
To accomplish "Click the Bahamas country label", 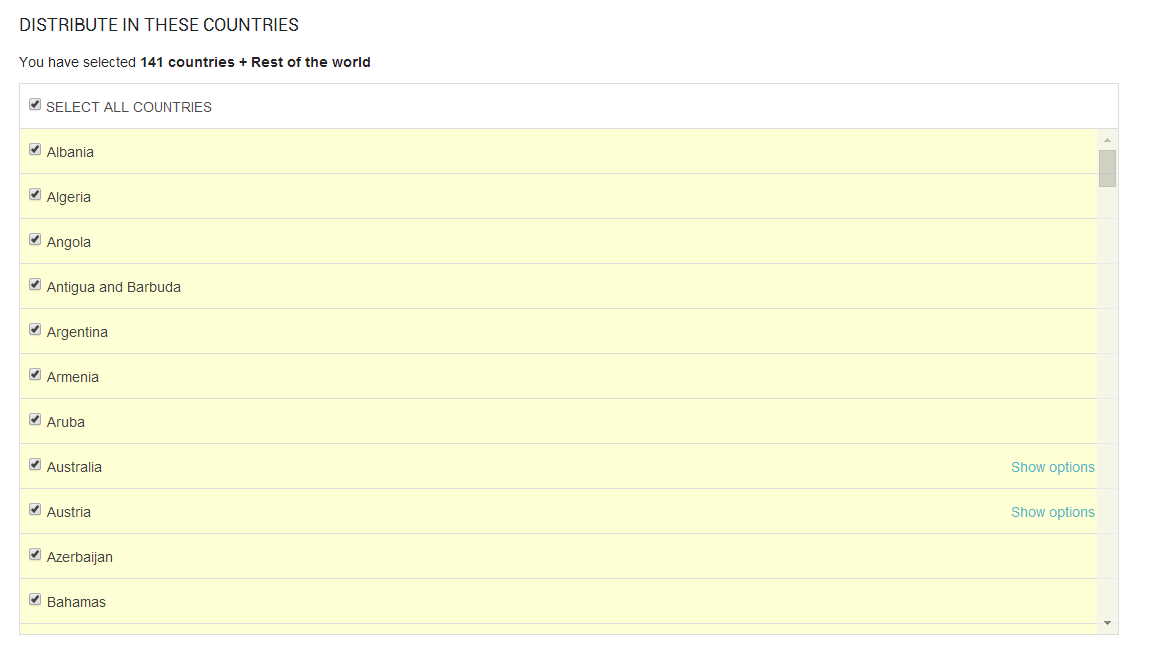I will pyautogui.click(x=76, y=602).
